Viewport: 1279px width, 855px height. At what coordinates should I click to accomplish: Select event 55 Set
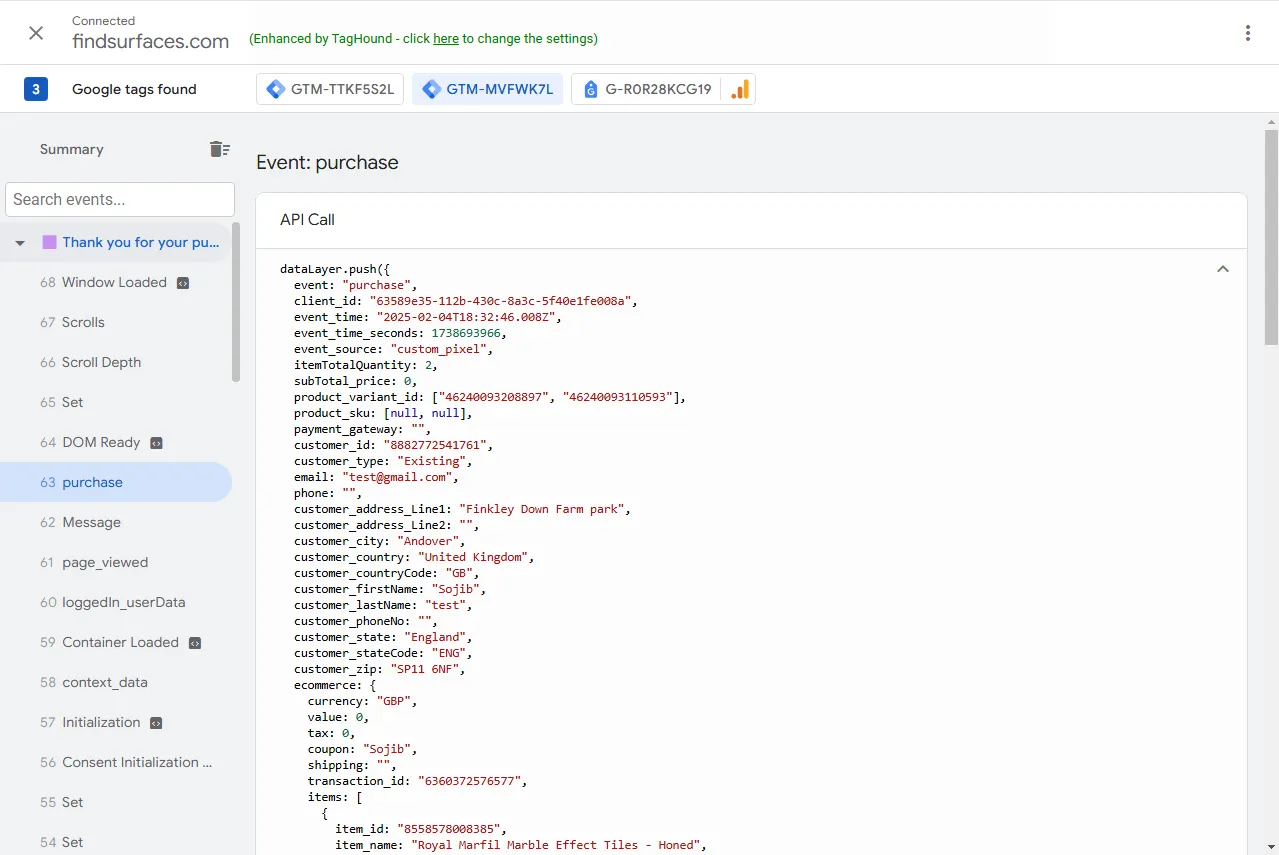(116, 802)
